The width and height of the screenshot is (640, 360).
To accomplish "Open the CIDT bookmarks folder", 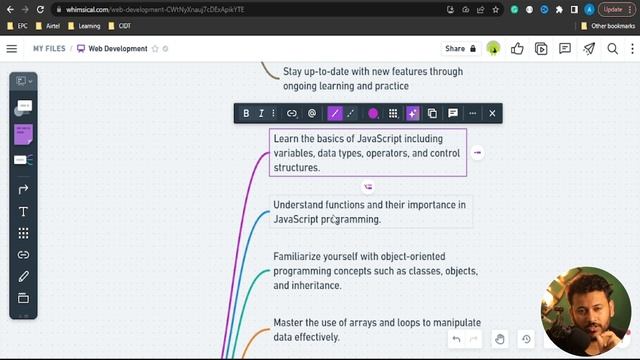I will (120, 26).
